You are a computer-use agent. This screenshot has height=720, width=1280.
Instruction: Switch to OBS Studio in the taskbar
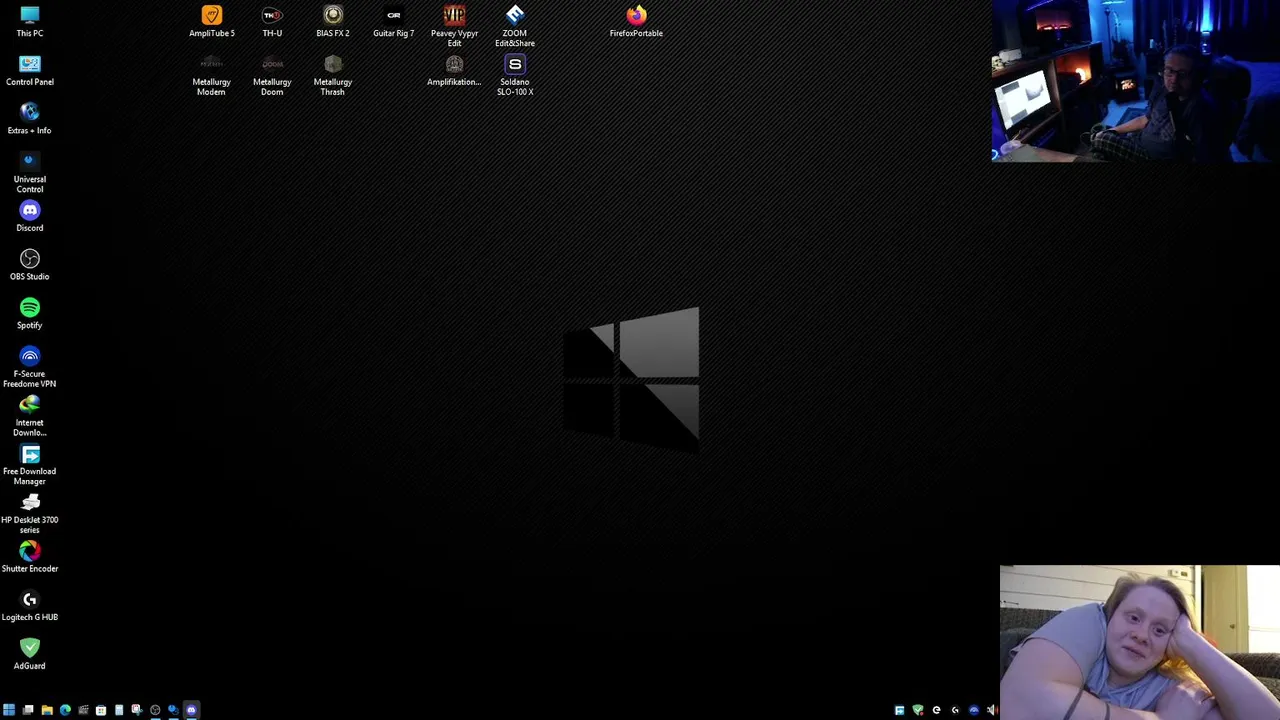[155, 710]
